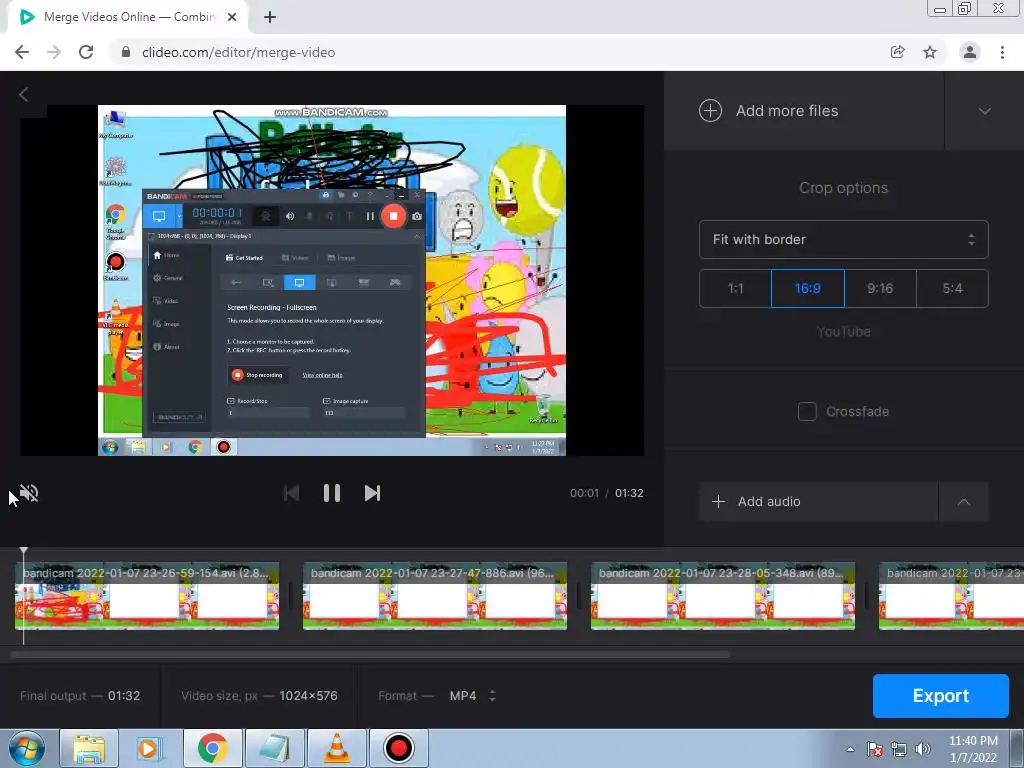The image size is (1024, 768).
Task: Open the notepad taskbar icon
Action: click(x=274, y=748)
